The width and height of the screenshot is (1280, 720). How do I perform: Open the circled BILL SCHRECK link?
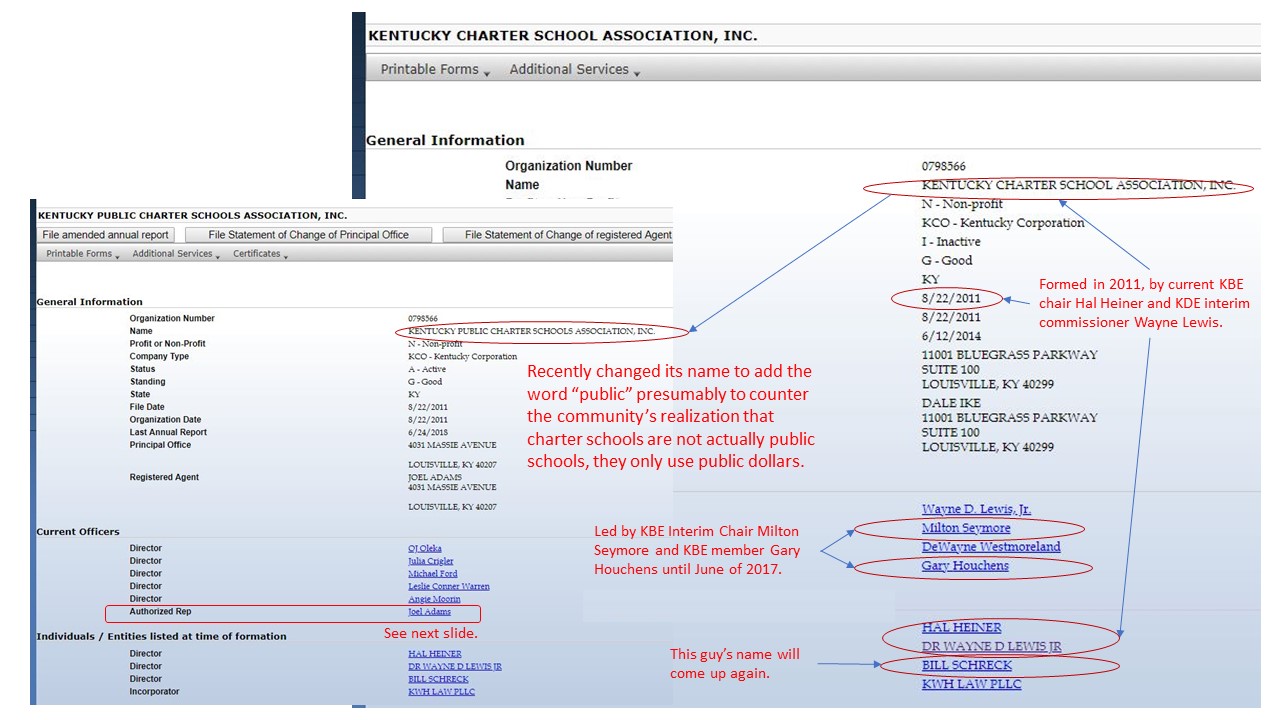[967, 665]
